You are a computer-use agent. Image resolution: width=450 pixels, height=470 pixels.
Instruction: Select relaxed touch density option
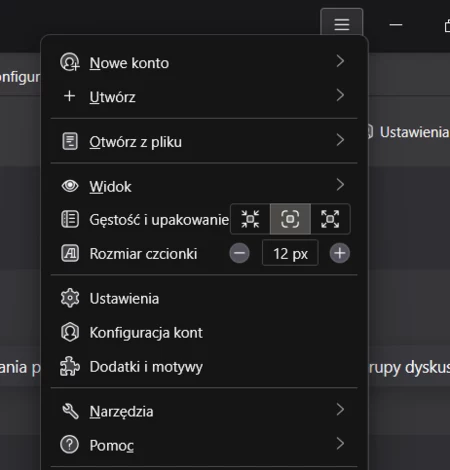pos(330,219)
